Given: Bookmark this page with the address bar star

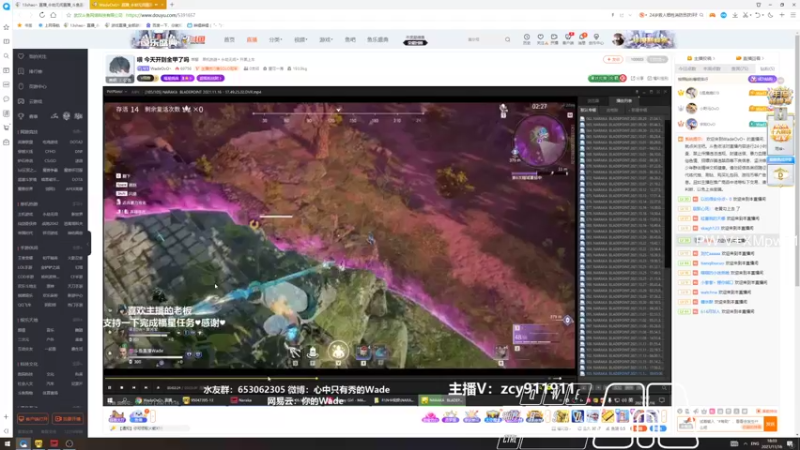Looking at the screenshot, I should (x=68, y=15).
